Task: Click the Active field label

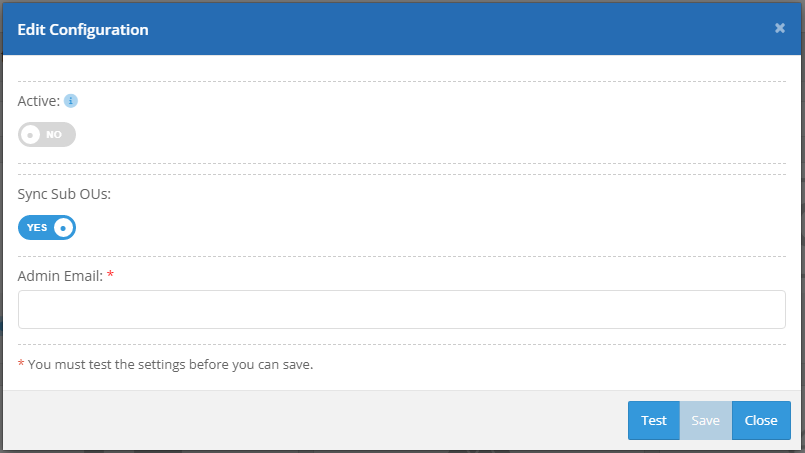Action: coord(39,101)
